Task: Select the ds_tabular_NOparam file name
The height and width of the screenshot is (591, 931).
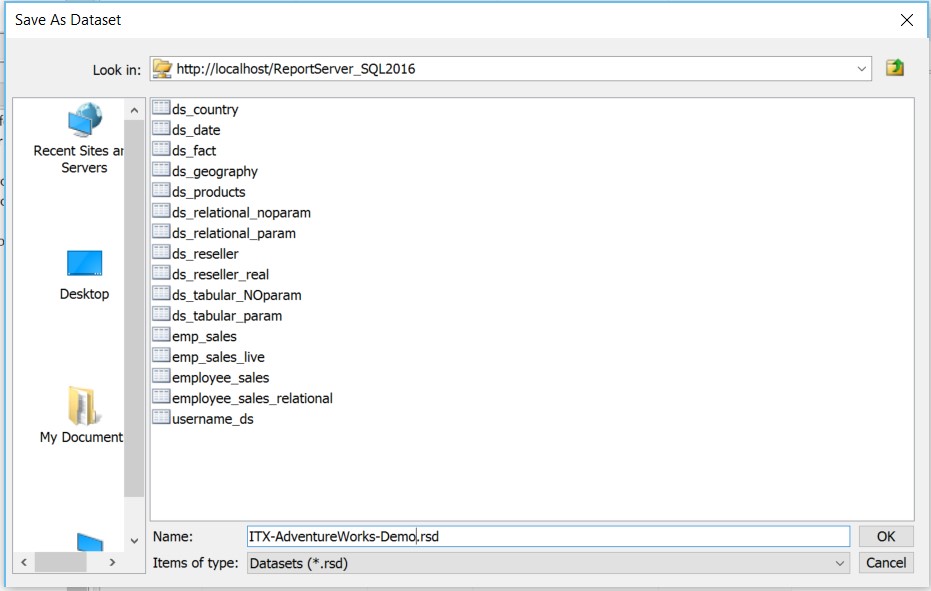Action: click(236, 295)
